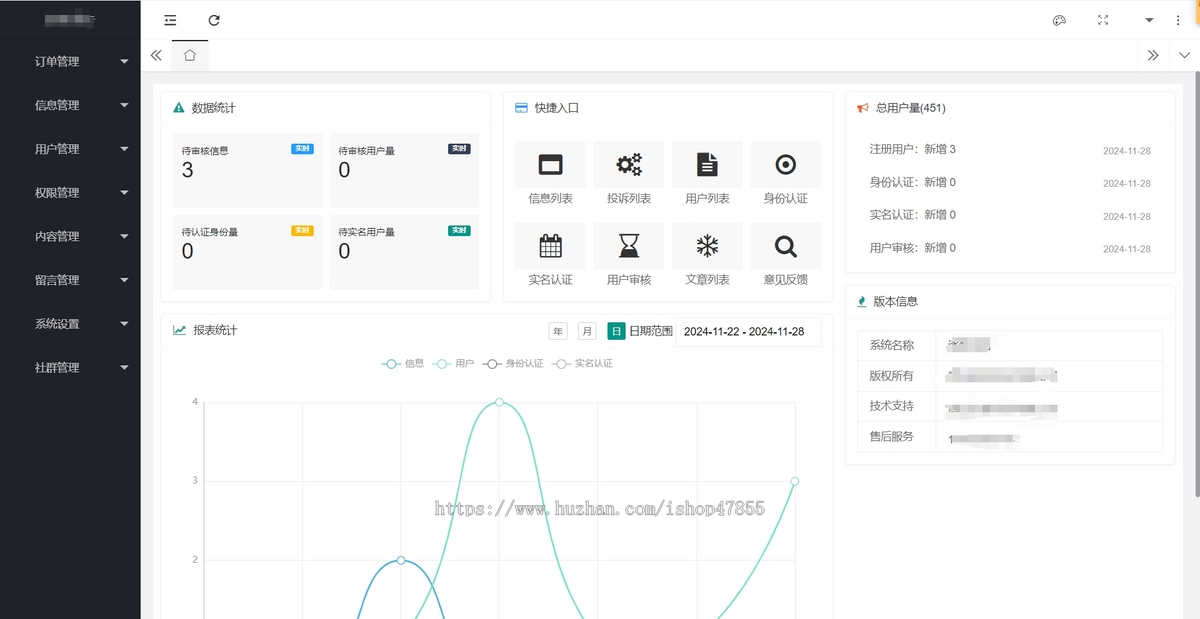Open 文章列表 snowflake shortcut icon

(x=707, y=246)
